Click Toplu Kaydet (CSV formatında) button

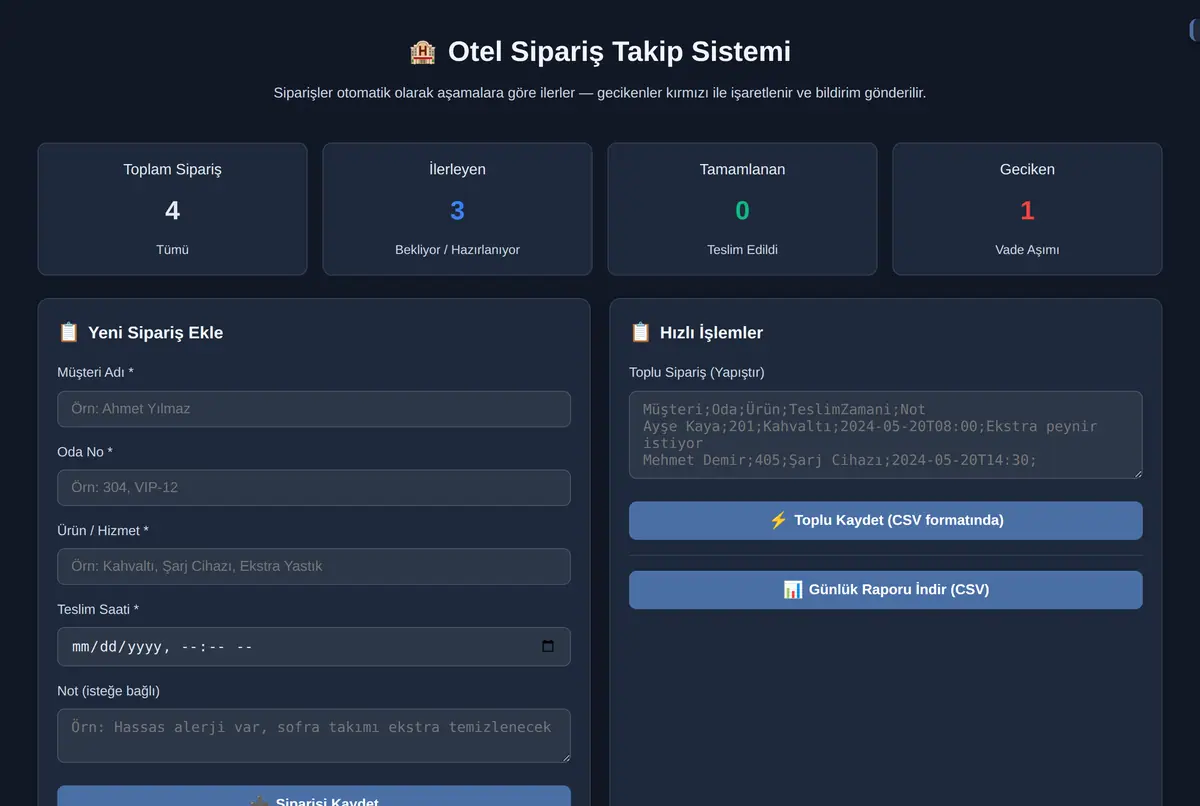click(886, 520)
